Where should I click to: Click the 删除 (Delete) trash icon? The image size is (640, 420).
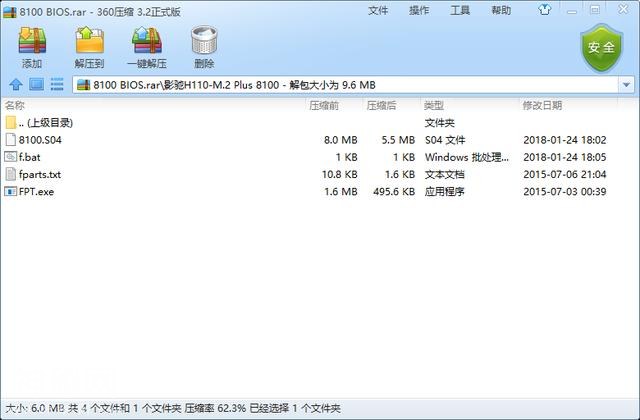204,45
